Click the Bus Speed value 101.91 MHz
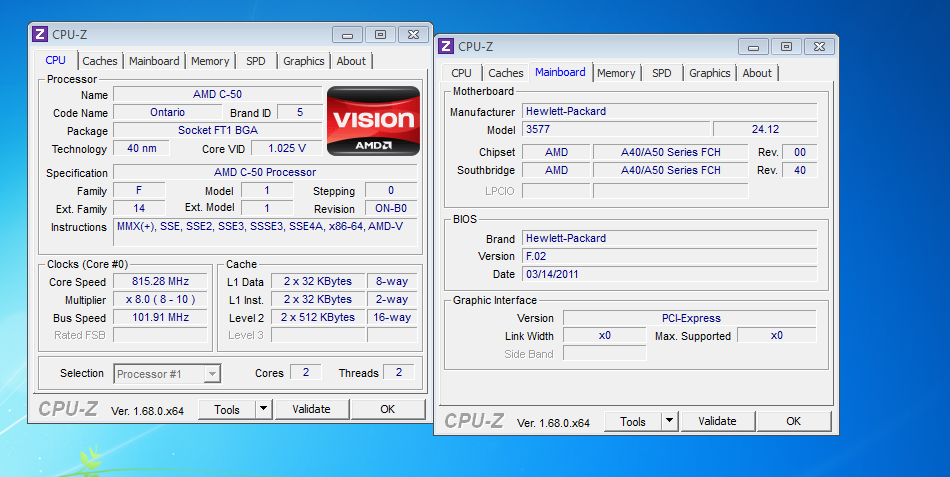 tap(161, 317)
